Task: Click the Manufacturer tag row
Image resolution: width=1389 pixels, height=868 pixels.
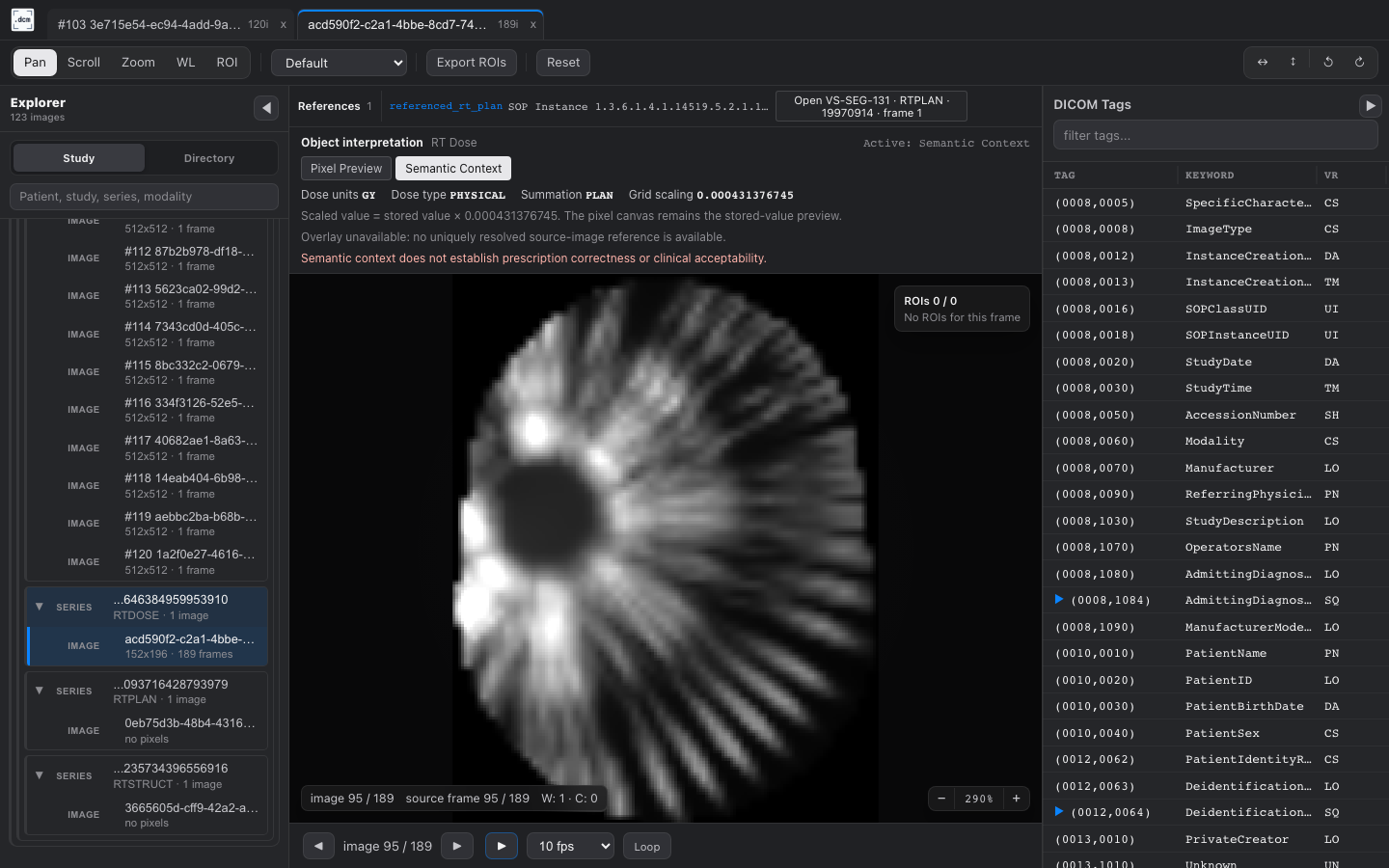Action: tap(1215, 468)
